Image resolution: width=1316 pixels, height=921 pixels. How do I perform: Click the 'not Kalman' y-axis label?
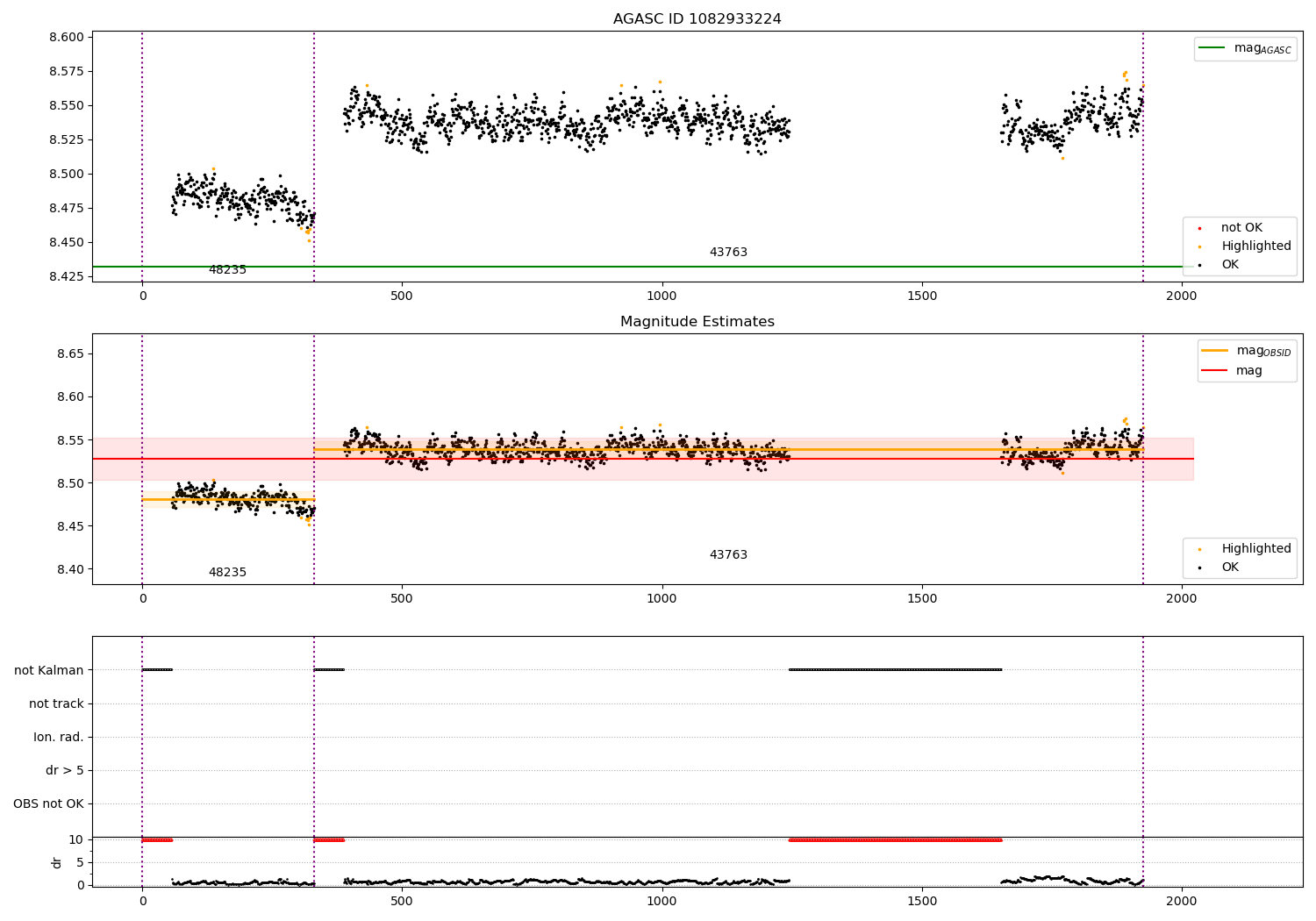click(49, 671)
